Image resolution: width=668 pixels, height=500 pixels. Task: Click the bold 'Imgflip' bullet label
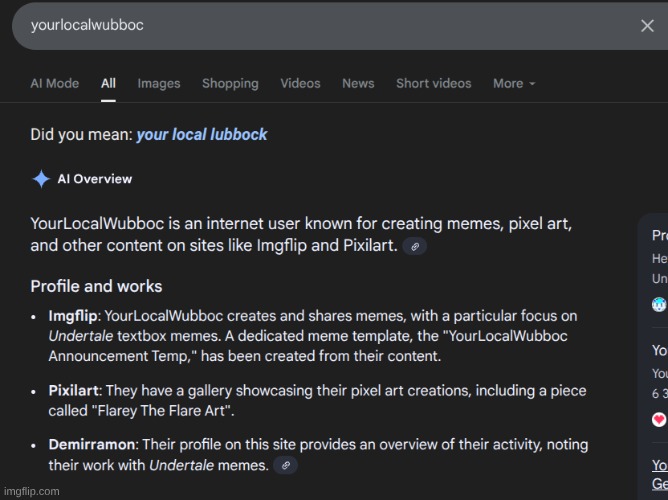(x=73, y=316)
